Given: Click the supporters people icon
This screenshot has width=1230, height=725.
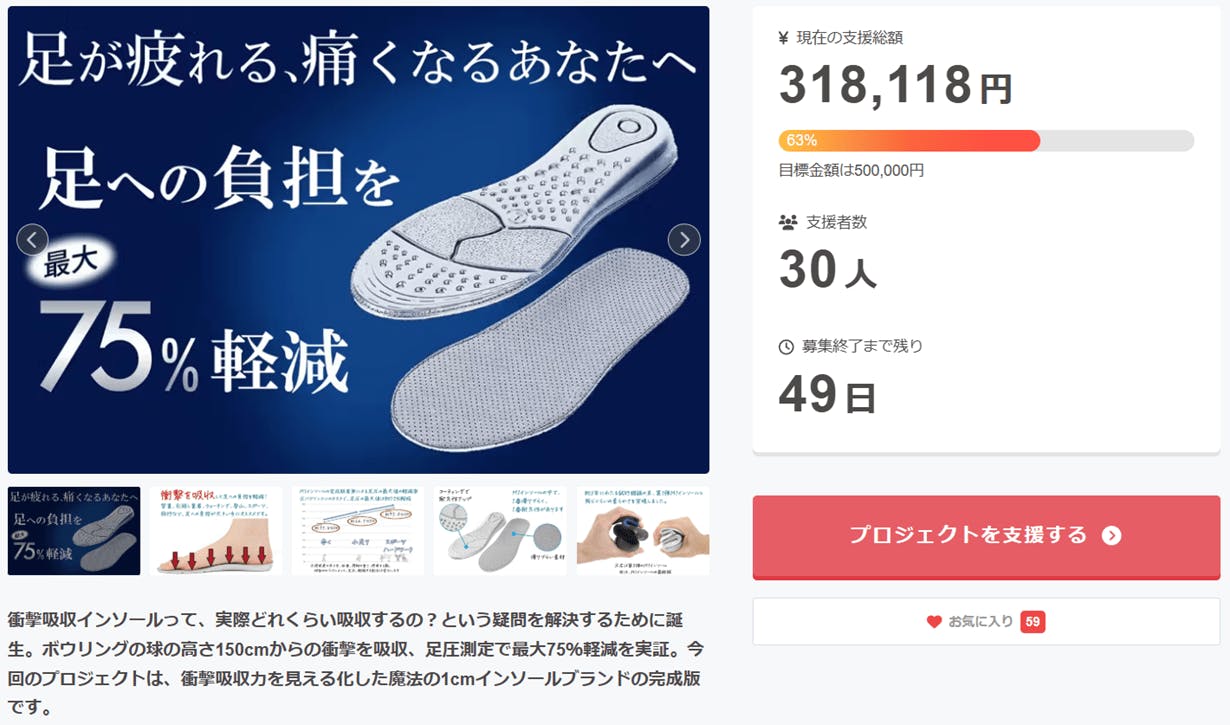Looking at the screenshot, I should pyautogui.click(x=787, y=222).
